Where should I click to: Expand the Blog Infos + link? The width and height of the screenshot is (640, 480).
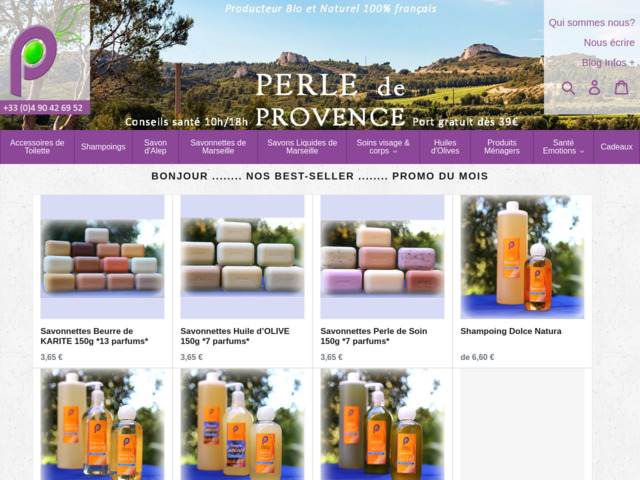point(608,63)
